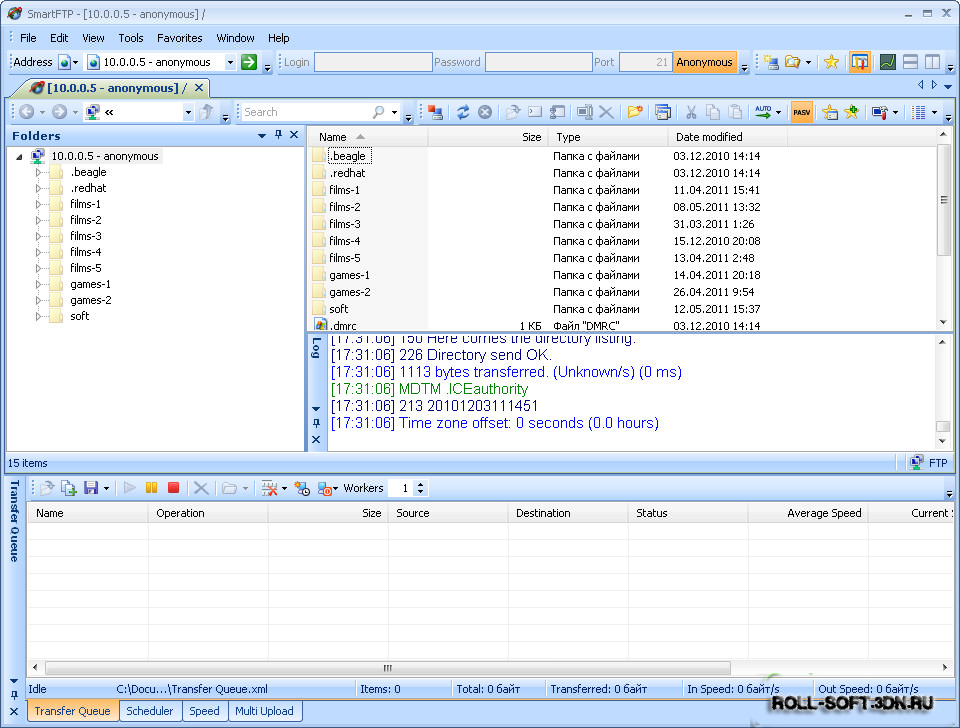Create a new folder via toolbar icon
This screenshot has height=728, width=960.
point(635,112)
